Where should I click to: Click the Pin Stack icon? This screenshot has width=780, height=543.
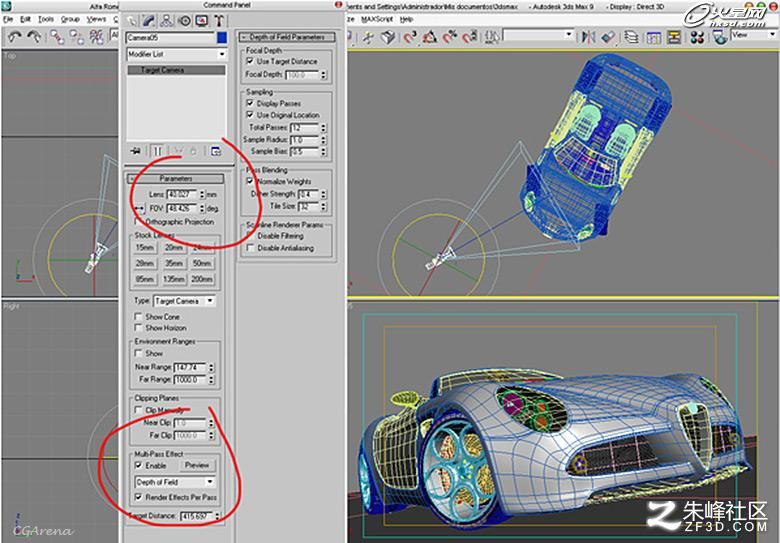click(x=135, y=151)
